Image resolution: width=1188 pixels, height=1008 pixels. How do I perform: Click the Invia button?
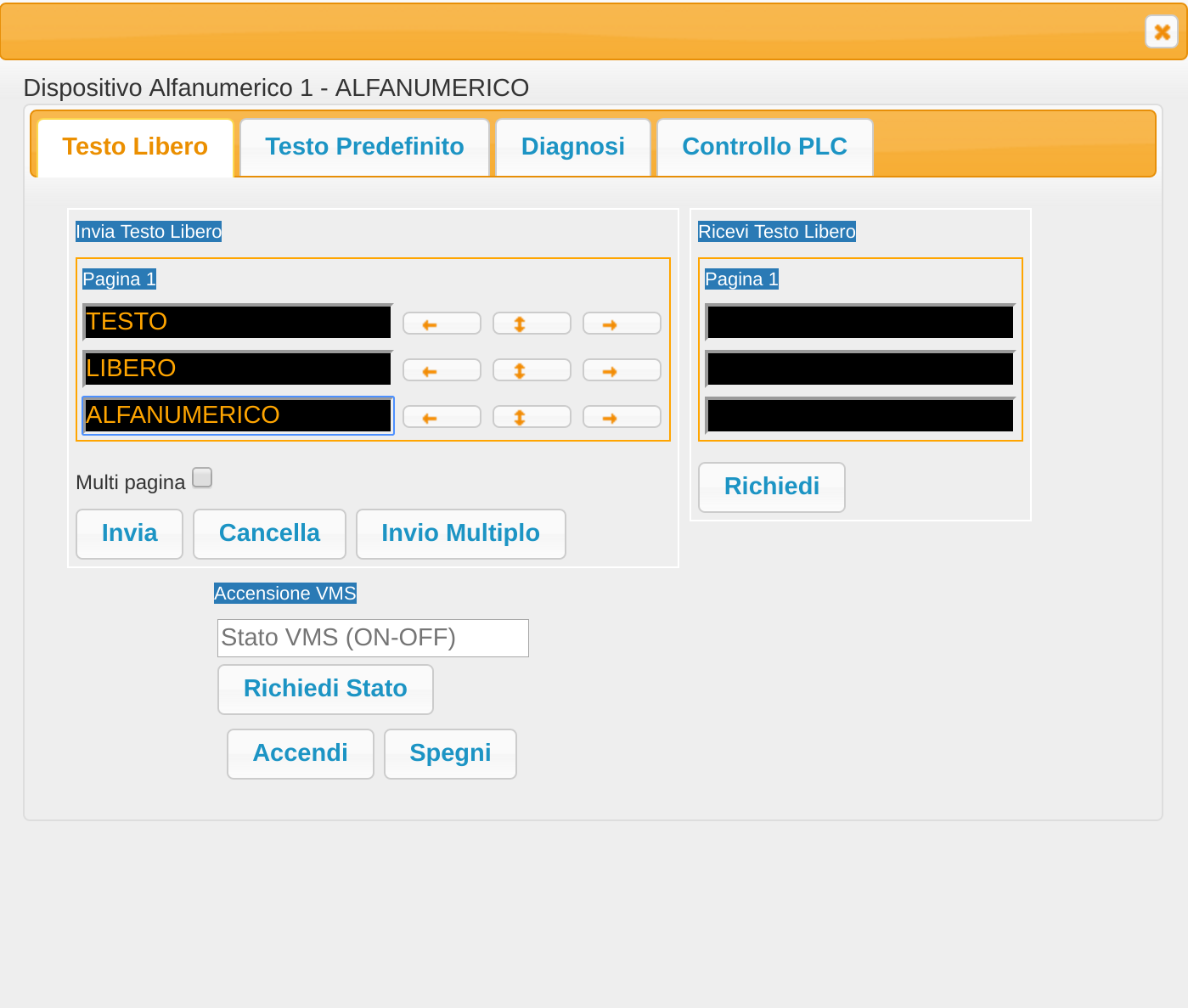tap(129, 534)
